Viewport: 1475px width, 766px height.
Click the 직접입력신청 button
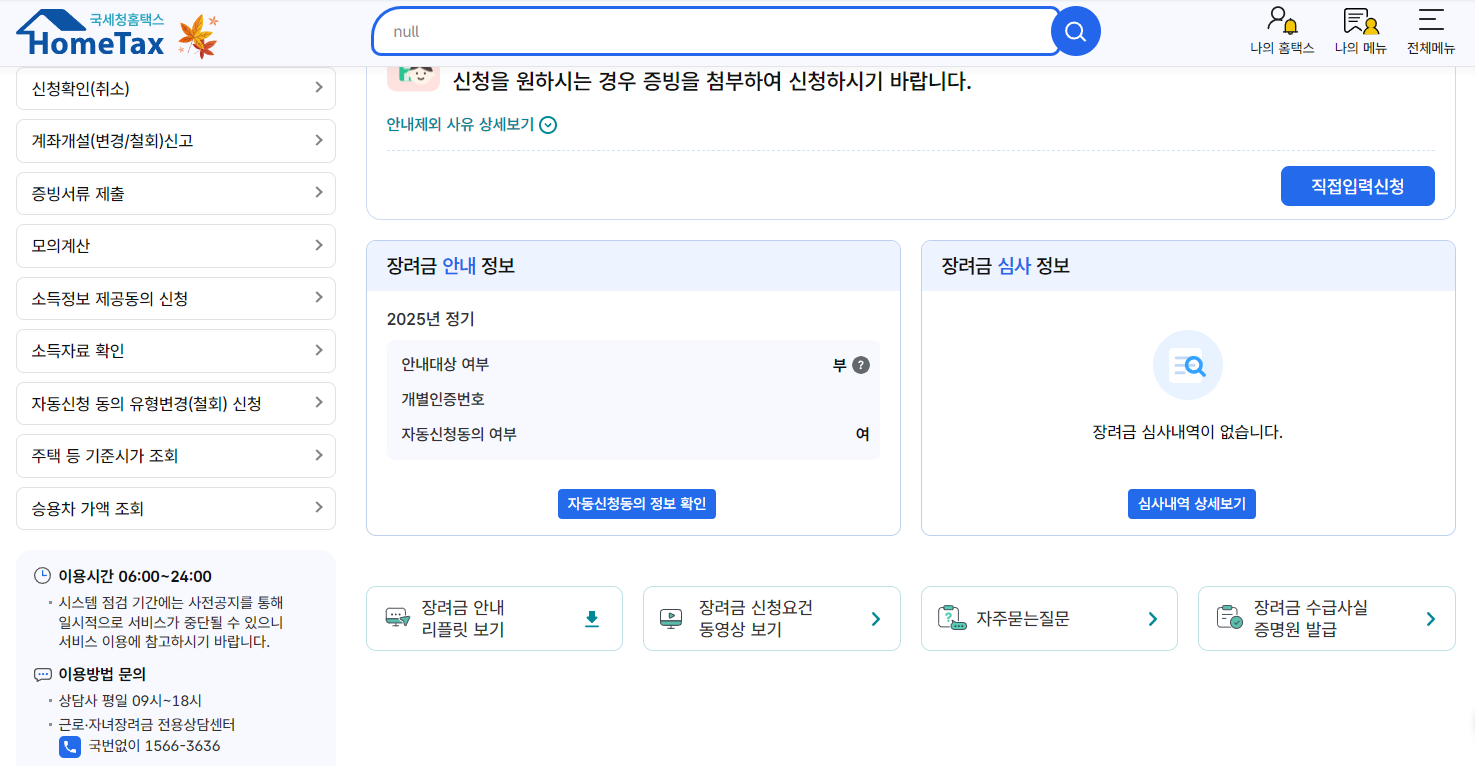point(1357,186)
